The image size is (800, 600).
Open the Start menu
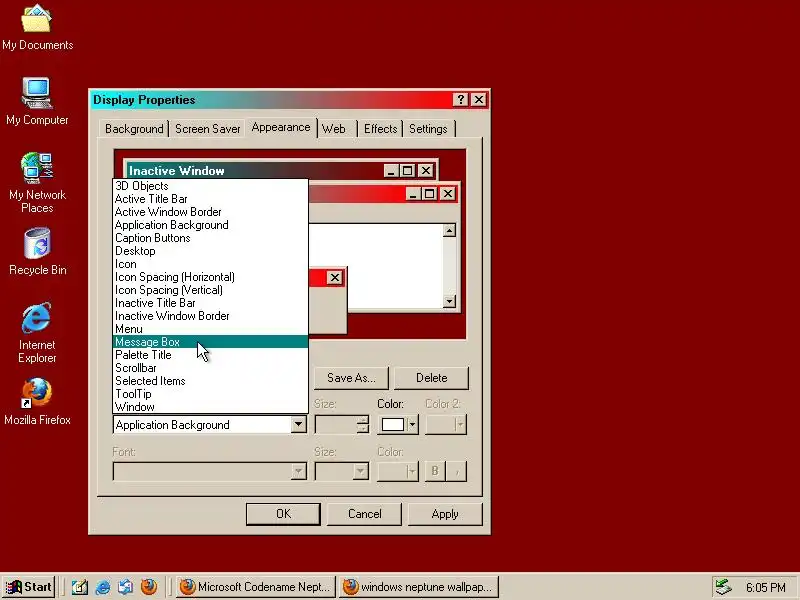pyautogui.click(x=29, y=587)
